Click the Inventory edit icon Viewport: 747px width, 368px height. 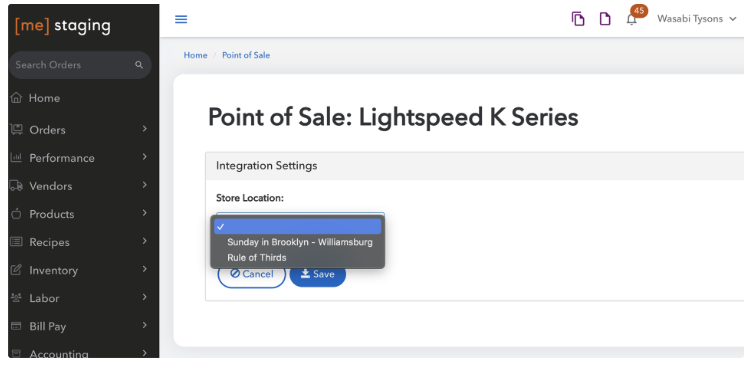[16, 270]
